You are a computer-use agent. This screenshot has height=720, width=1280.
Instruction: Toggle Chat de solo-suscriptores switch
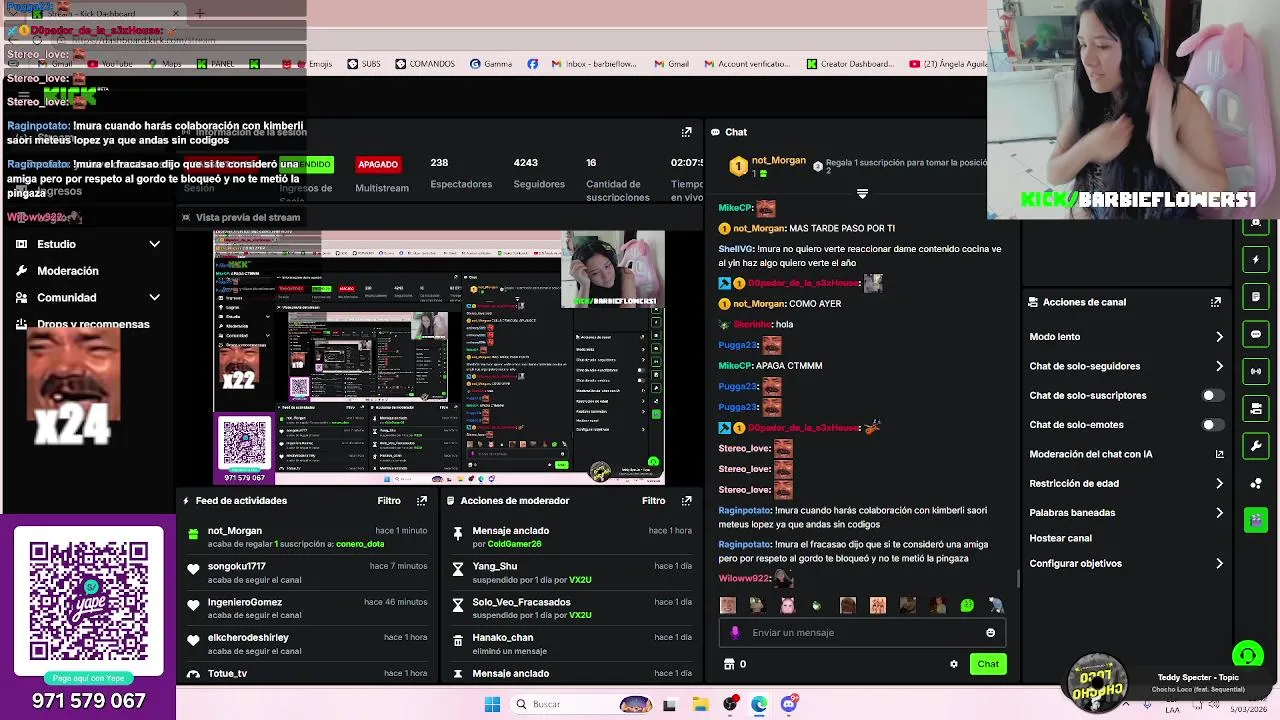click(1211, 396)
